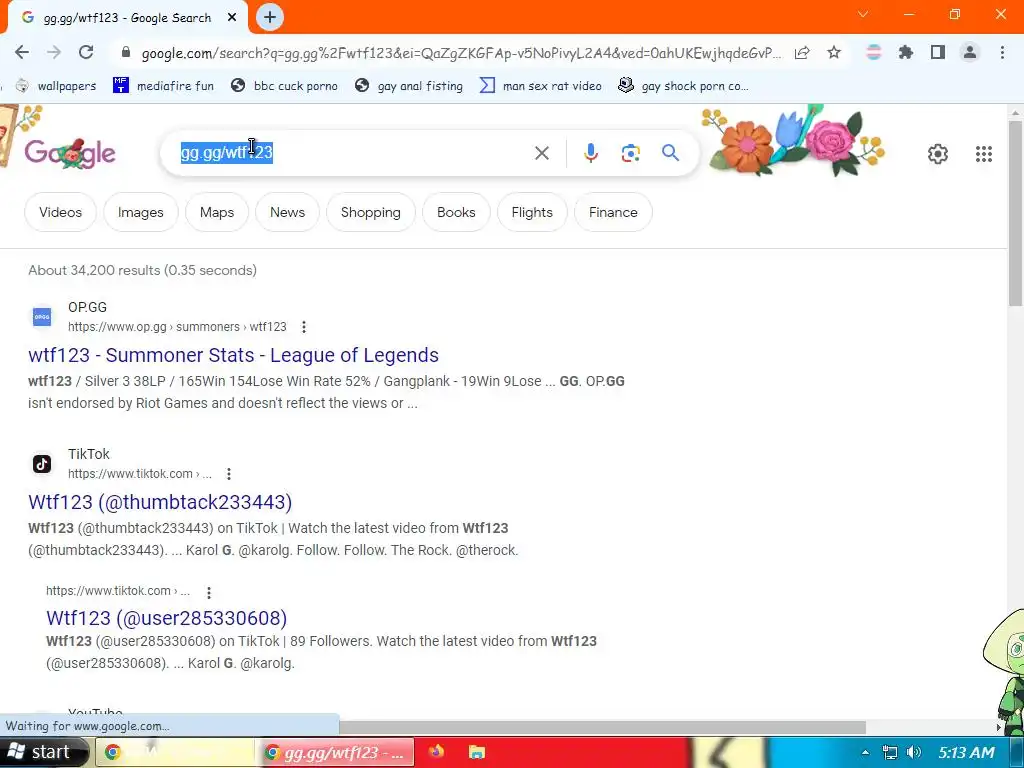View site information lock icon
This screenshot has height=768, width=1024.
point(126,53)
